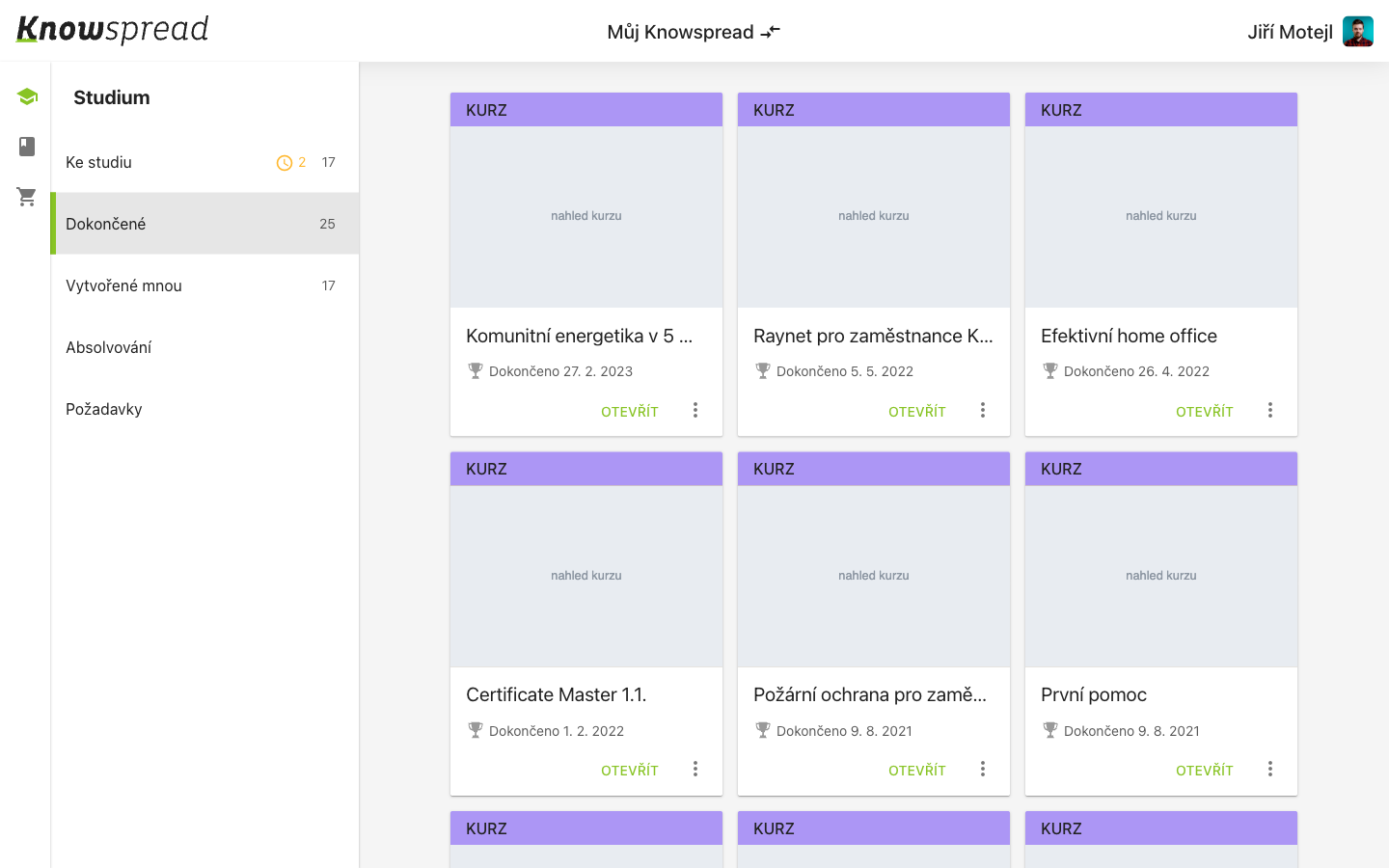Open the Studium graduation cap icon
This screenshot has width=1389, height=868.
27,96
